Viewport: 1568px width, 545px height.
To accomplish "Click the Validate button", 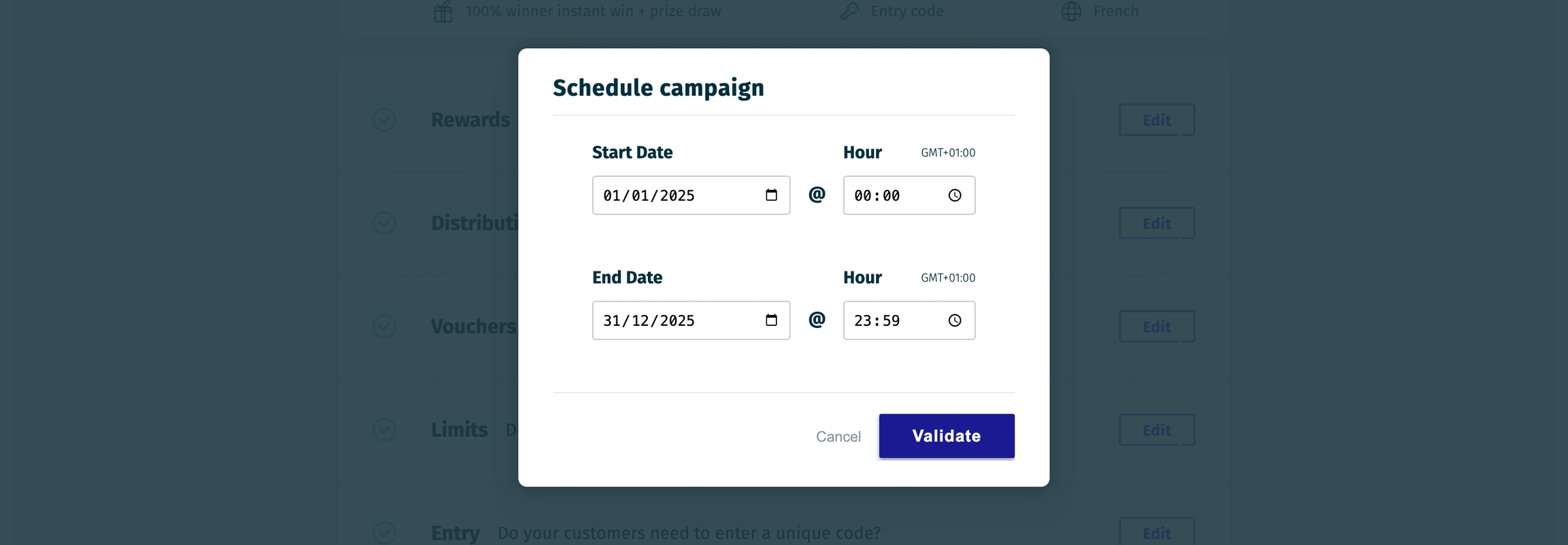I will coord(946,436).
